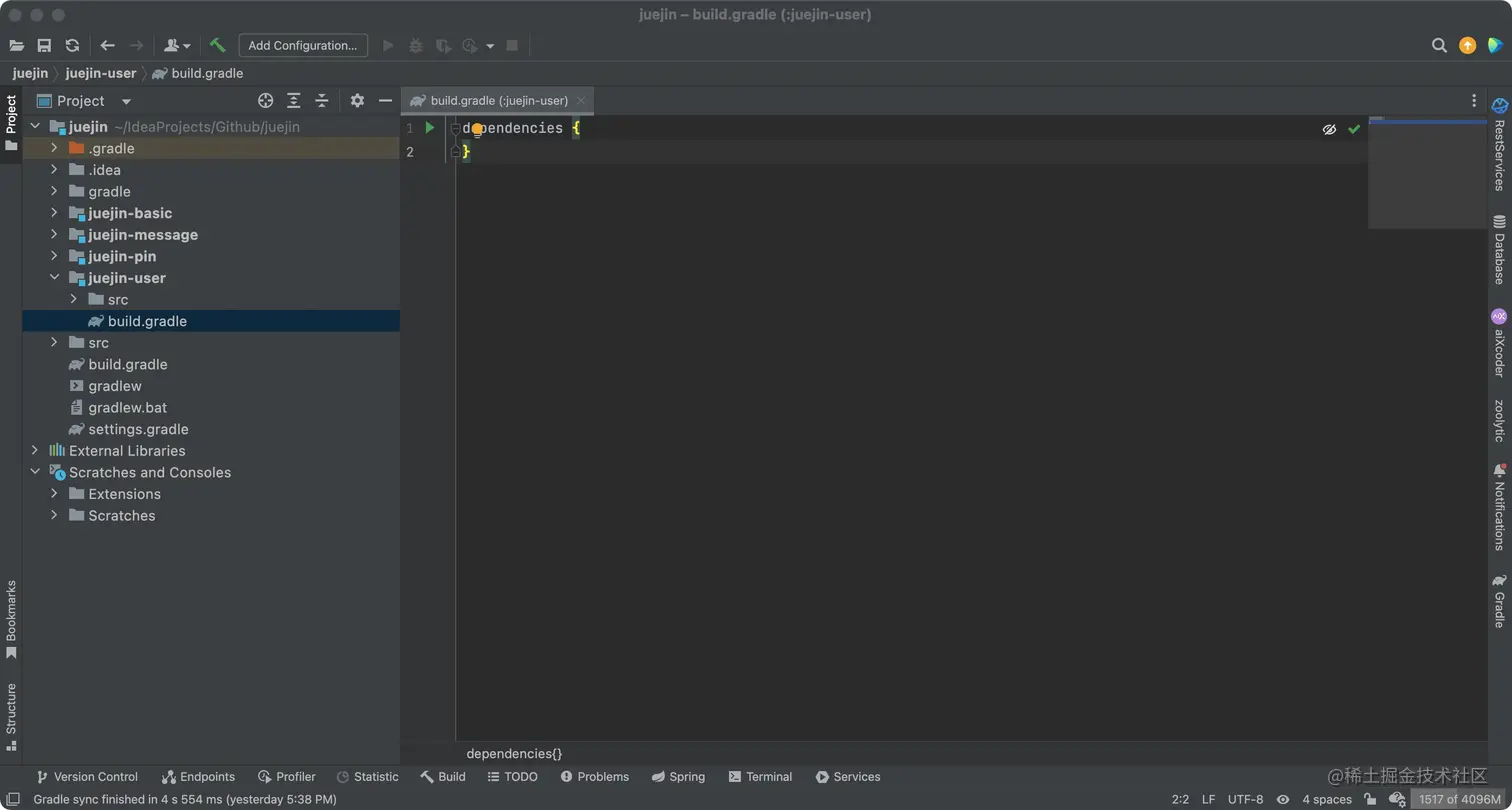The width and height of the screenshot is (1512, 810).
Task: Open the Endpoints tool tab
Action: (198, 777)
